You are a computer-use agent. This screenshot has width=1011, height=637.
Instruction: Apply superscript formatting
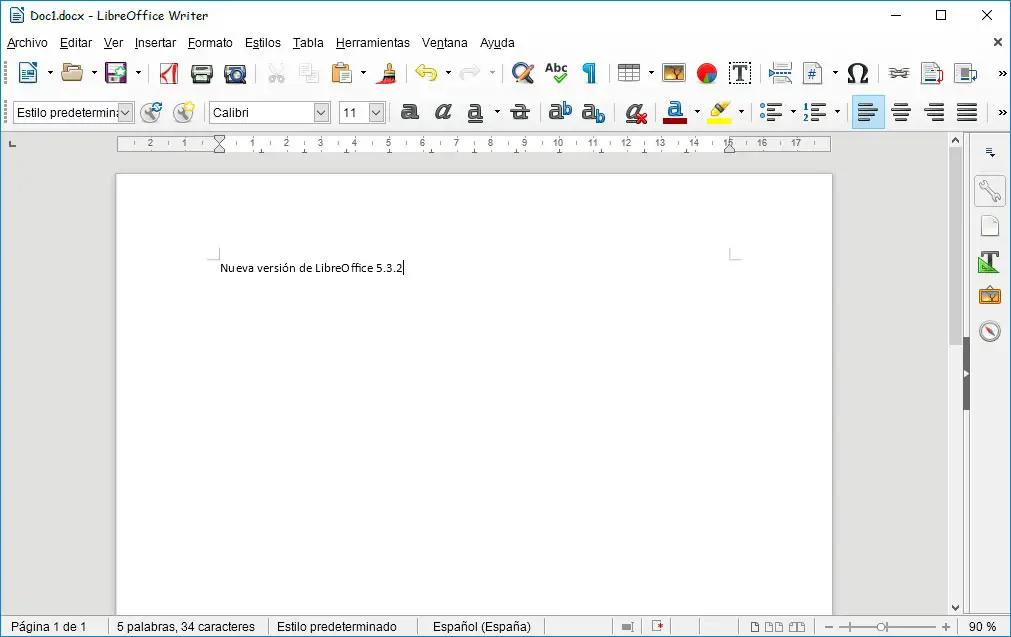560,112
